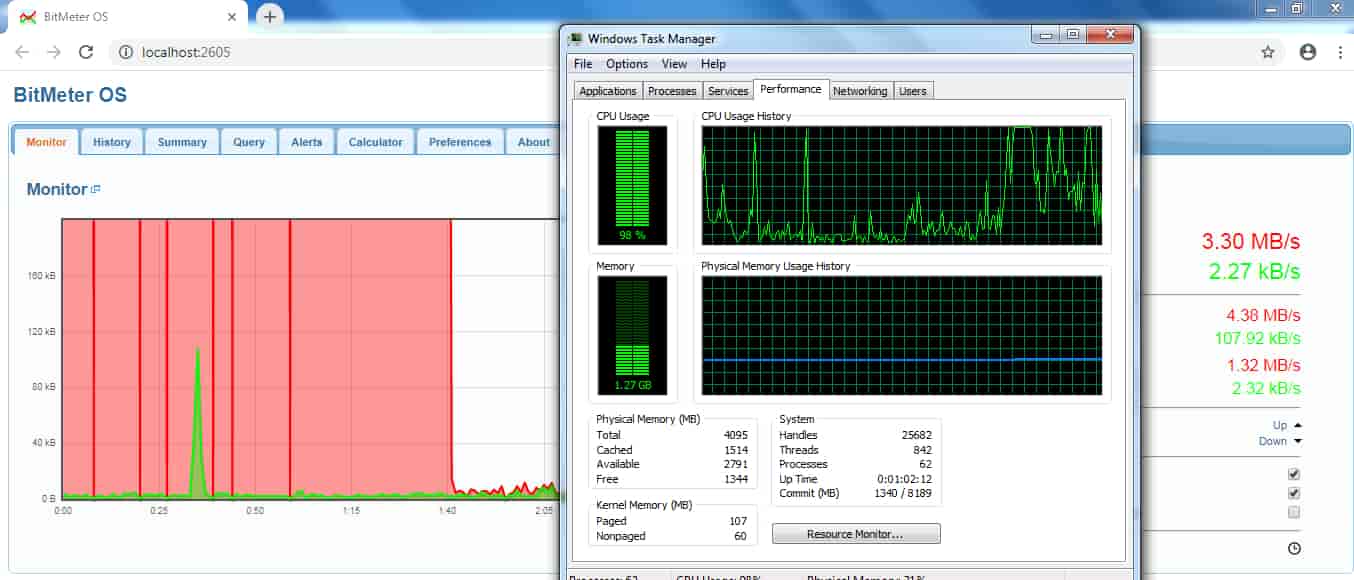This screenshot has height=580, width=1354.
Task: Open a new browser tab
Action: [270, 16]
